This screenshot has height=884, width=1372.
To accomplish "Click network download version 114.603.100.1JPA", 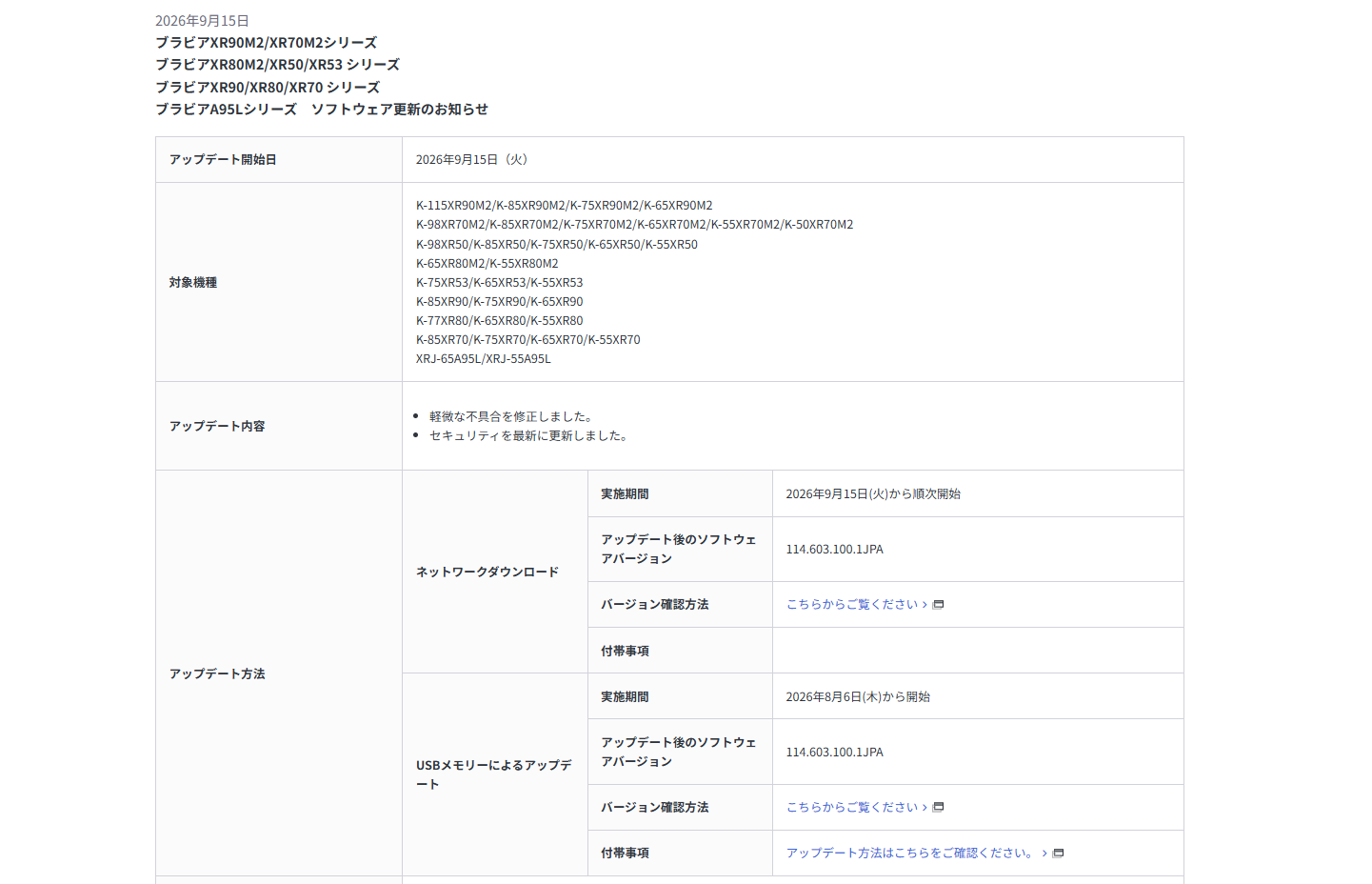I will point(835,550).
